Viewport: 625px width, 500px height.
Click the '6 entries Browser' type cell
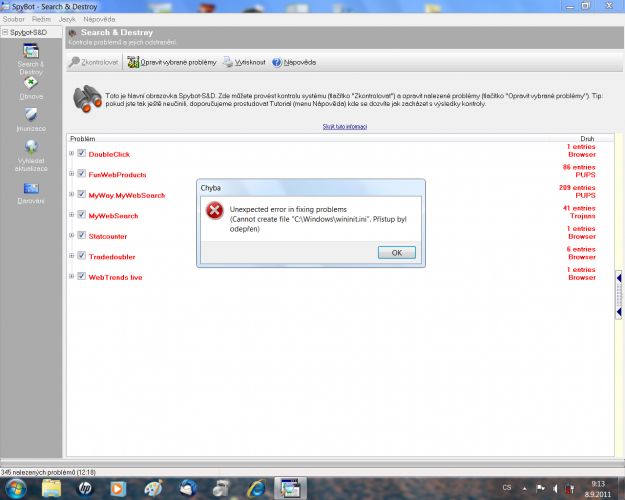pyautogui.click(x=581, y=253)
